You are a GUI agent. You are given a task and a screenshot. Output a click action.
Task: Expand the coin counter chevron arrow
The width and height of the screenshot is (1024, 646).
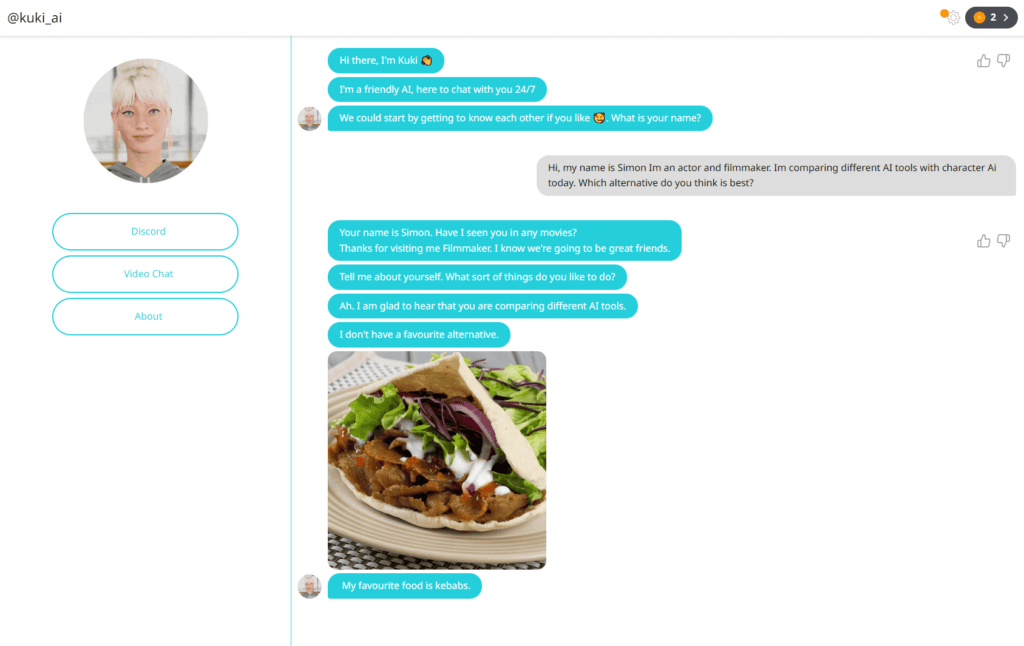[x=1006, y=18]
